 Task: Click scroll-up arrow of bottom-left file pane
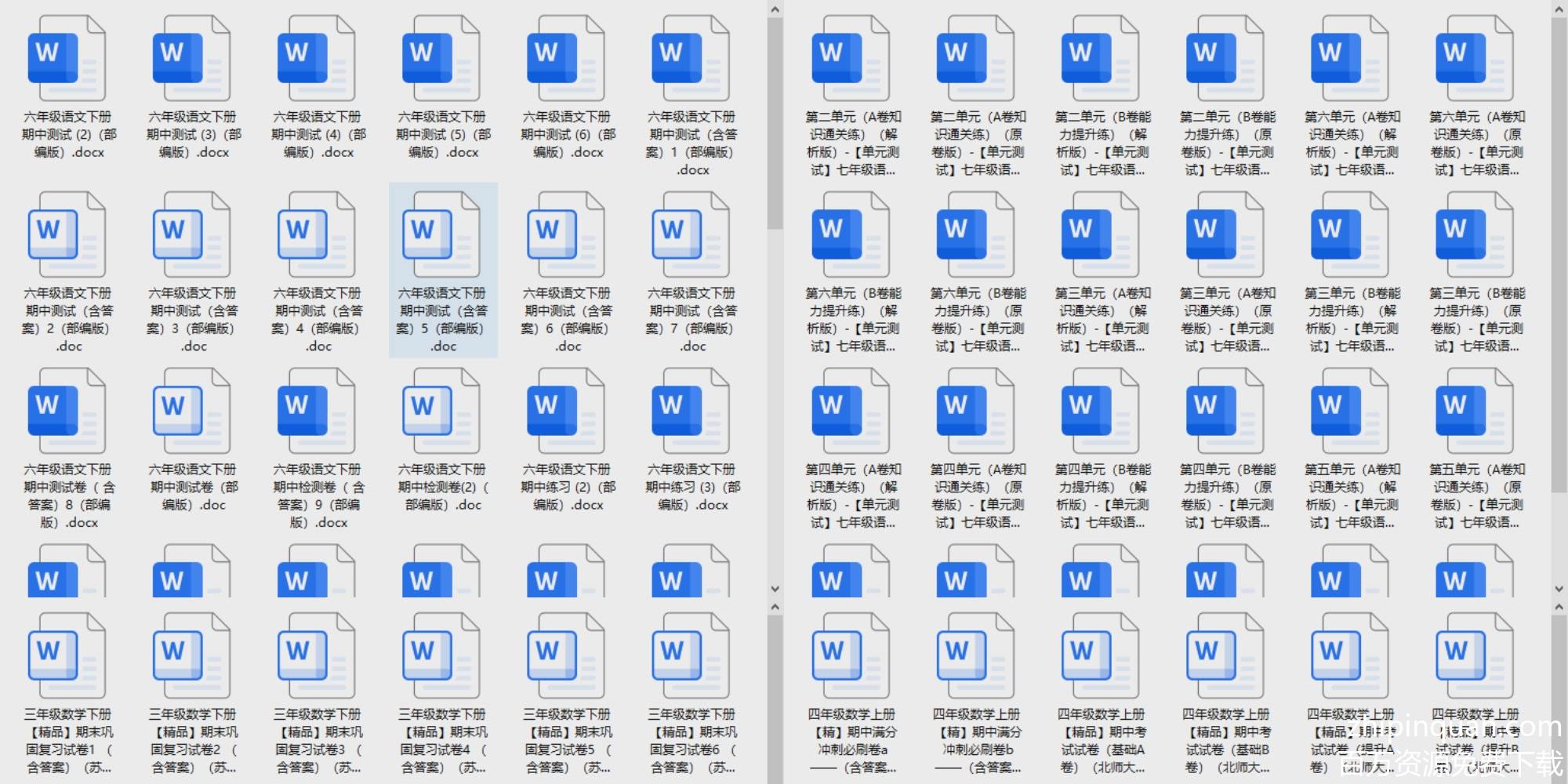(x=775, y=608)
